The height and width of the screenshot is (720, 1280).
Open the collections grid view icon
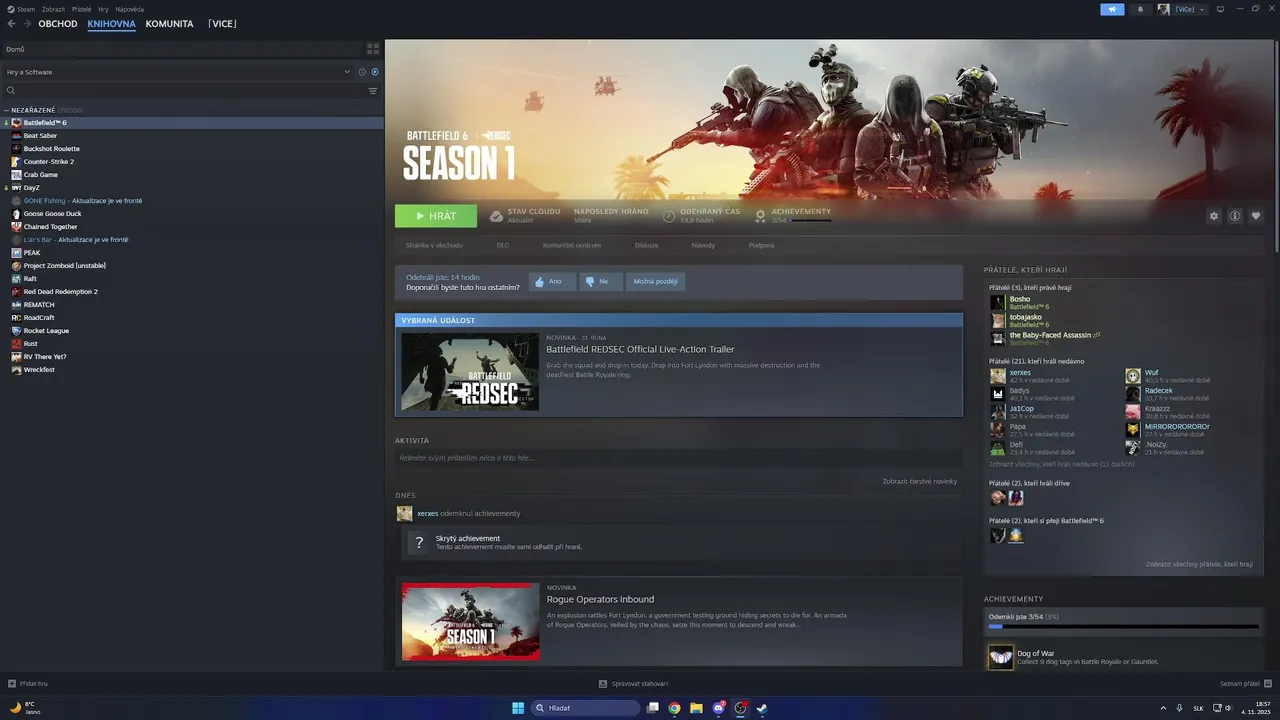pyautogui.click(x=373, y=48)
